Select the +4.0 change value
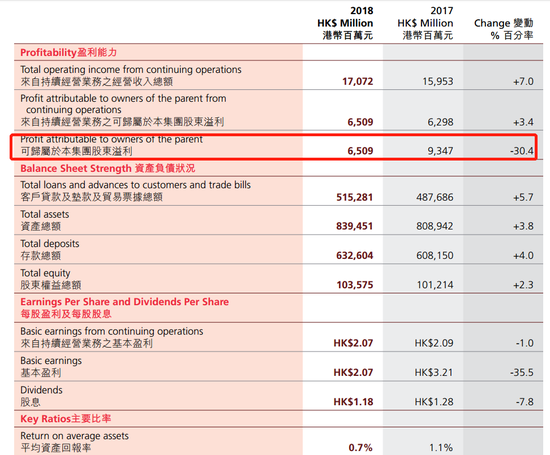Image resolution: width=550 pixels, height=455 pixels. coord(523,255)
